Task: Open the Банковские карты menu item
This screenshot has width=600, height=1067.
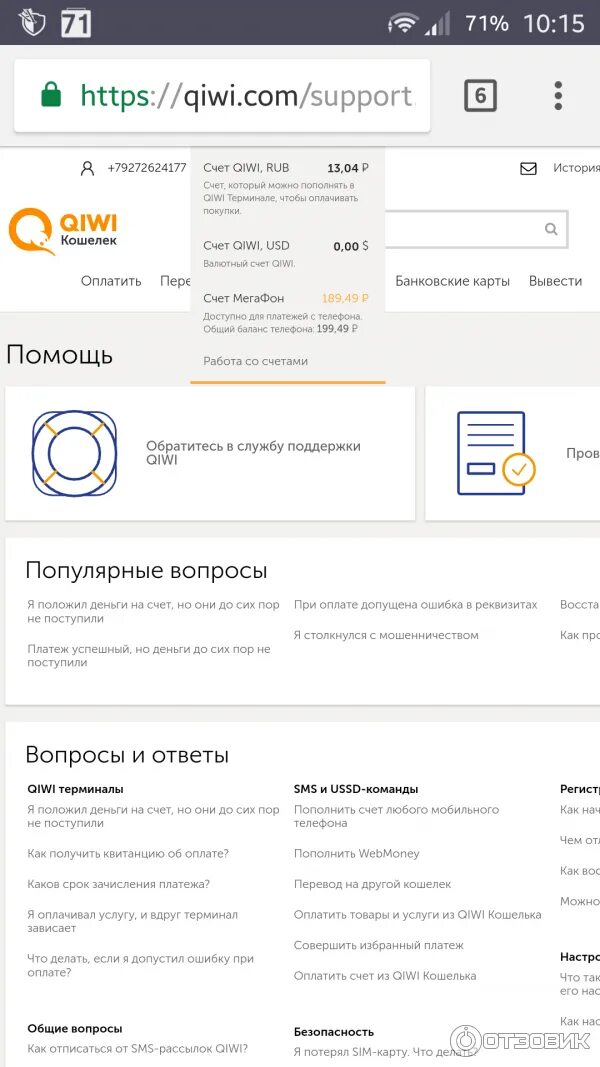Action: [452, 281]
